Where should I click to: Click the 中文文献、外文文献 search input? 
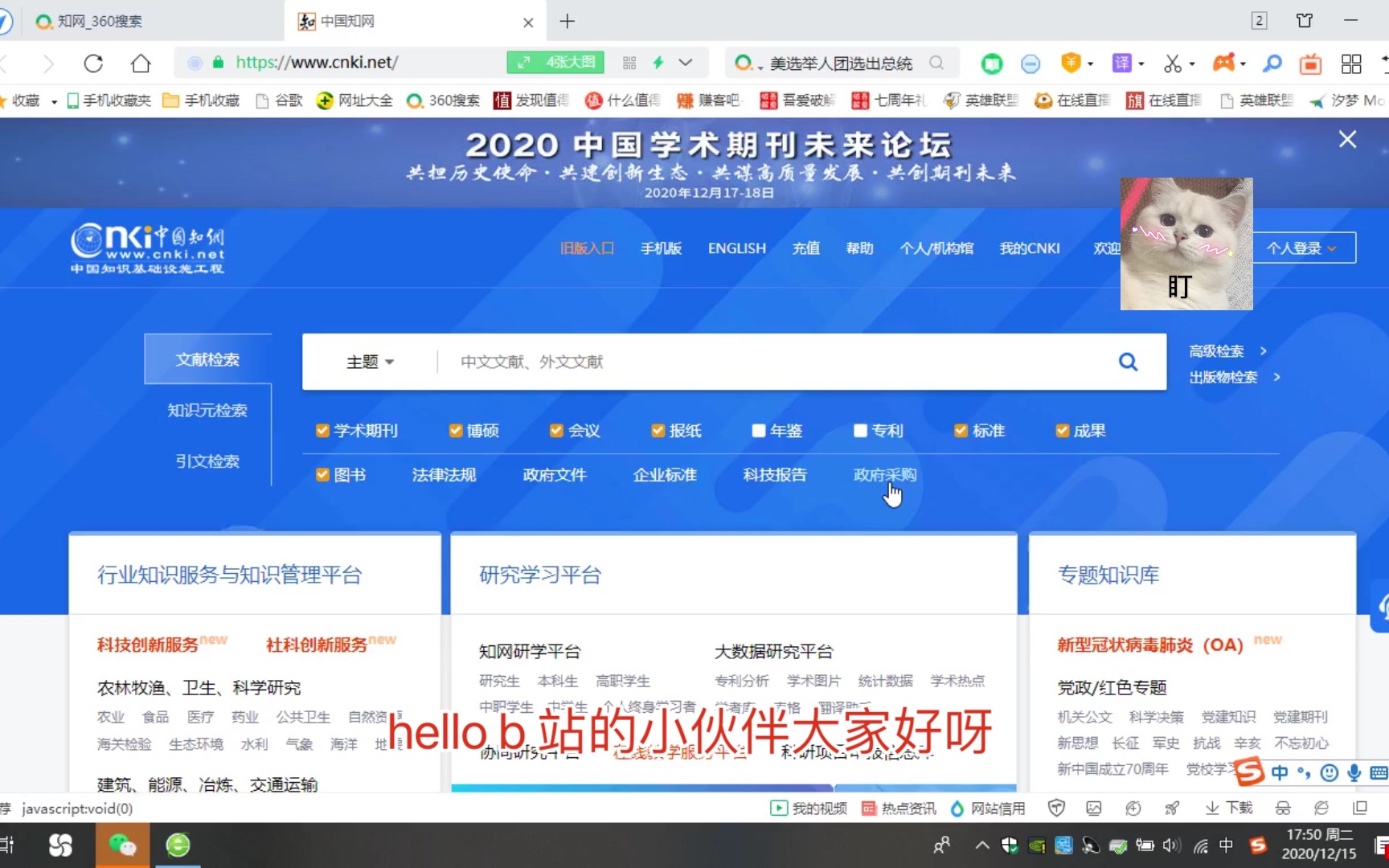click(x=772, y=362)
